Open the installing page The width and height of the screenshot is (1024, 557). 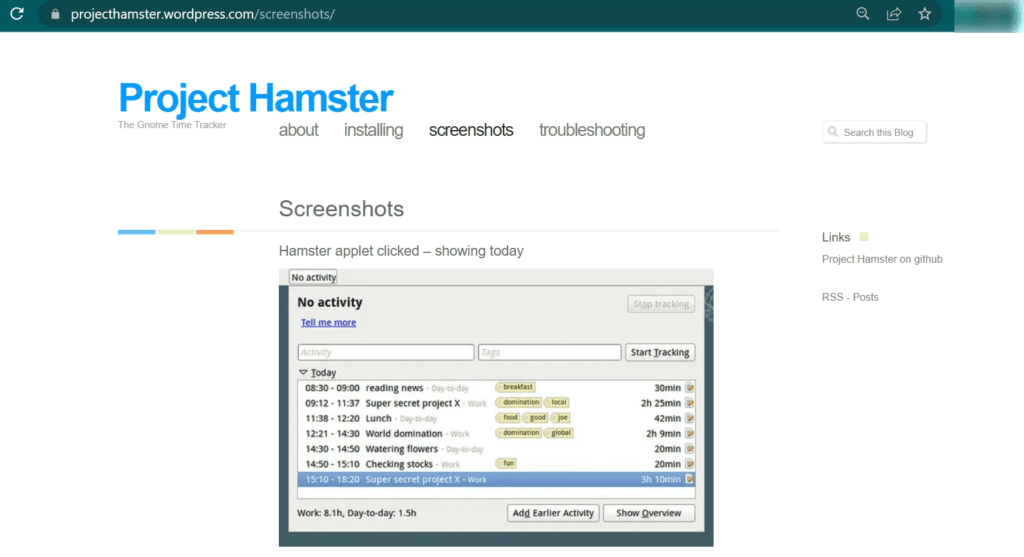(x=374, y=130)
